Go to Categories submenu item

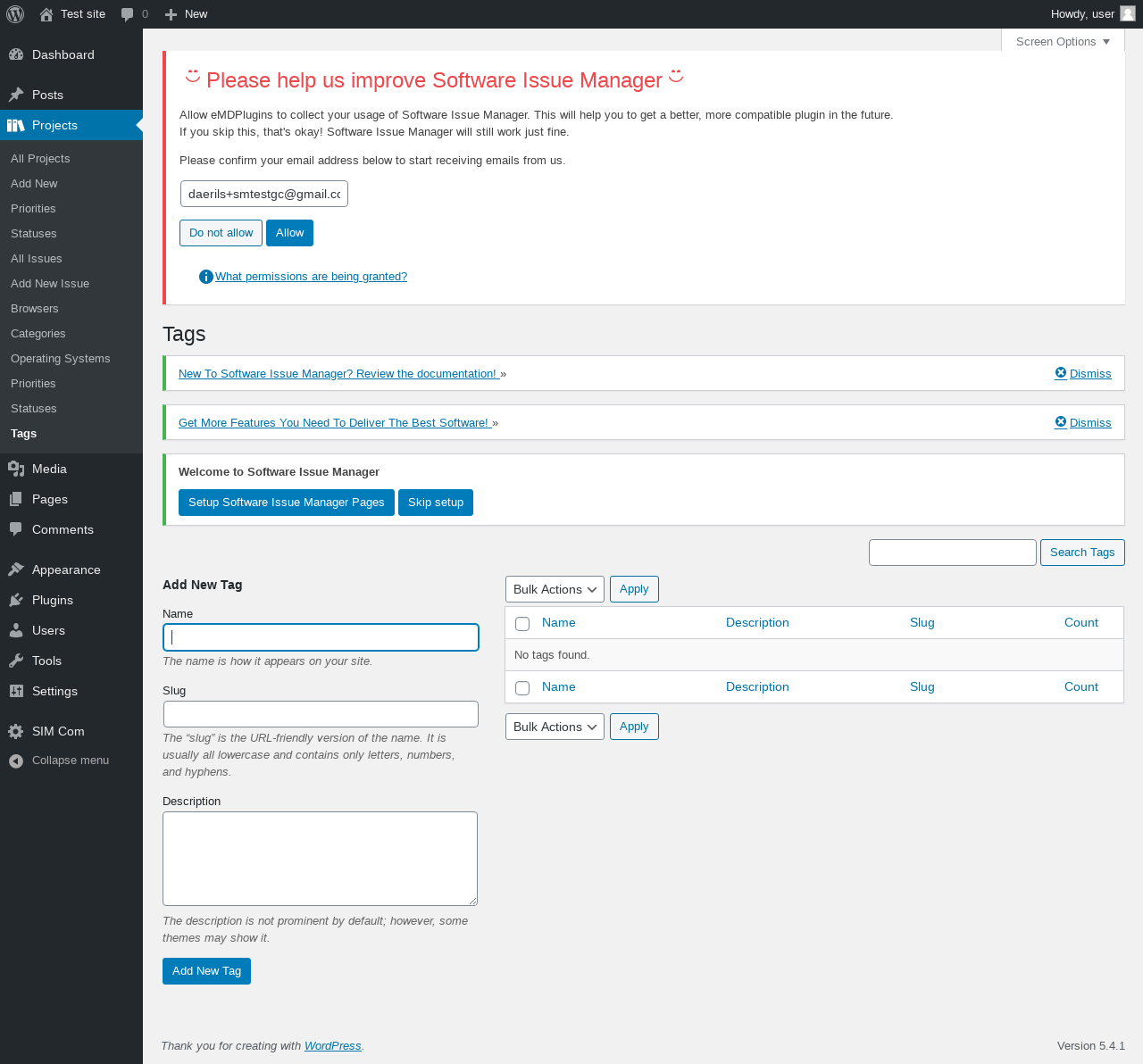(x=38, y=333)
